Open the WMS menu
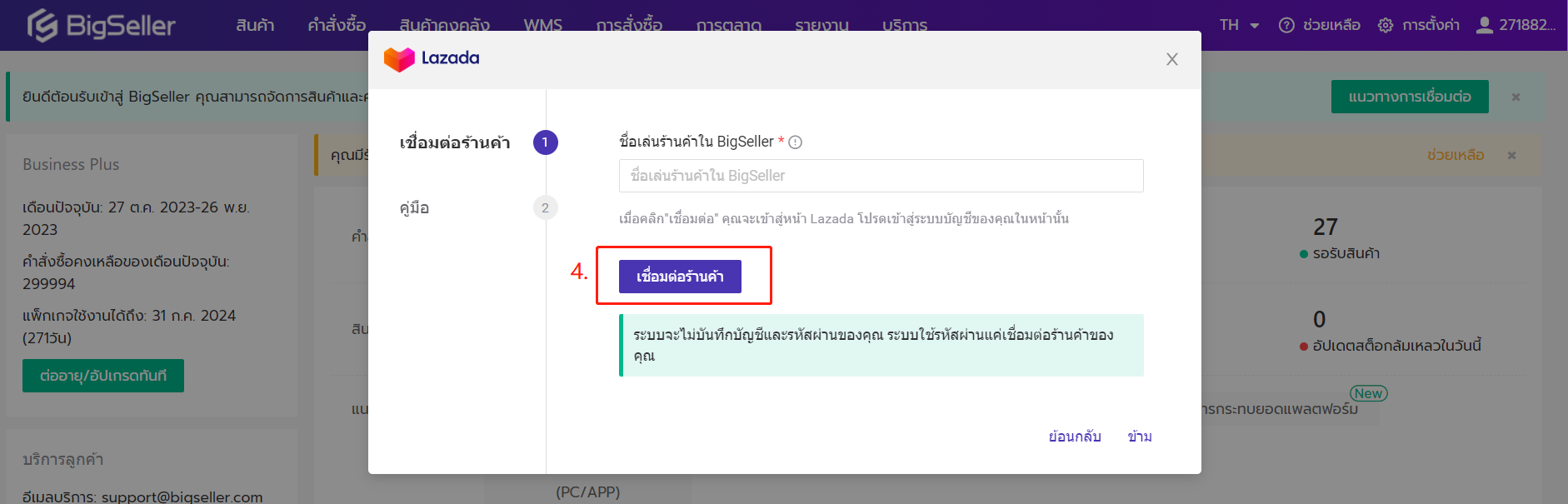The width and height of the screenshot is (1568, 504). tap(543, 25)
